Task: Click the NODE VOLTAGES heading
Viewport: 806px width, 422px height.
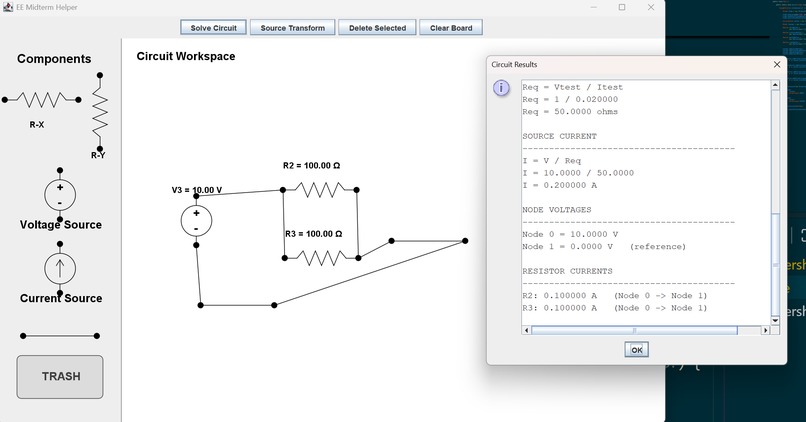Action: [557, 210]
